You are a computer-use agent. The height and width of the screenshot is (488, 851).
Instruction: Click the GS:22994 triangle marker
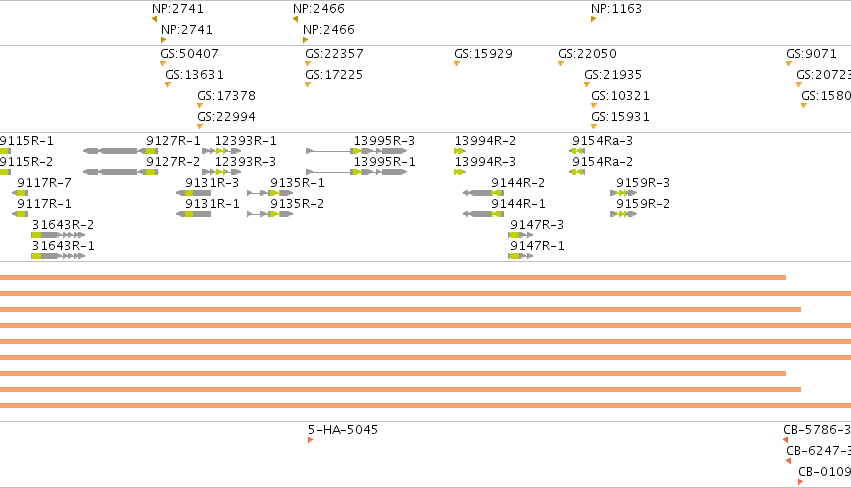(200, 127)
